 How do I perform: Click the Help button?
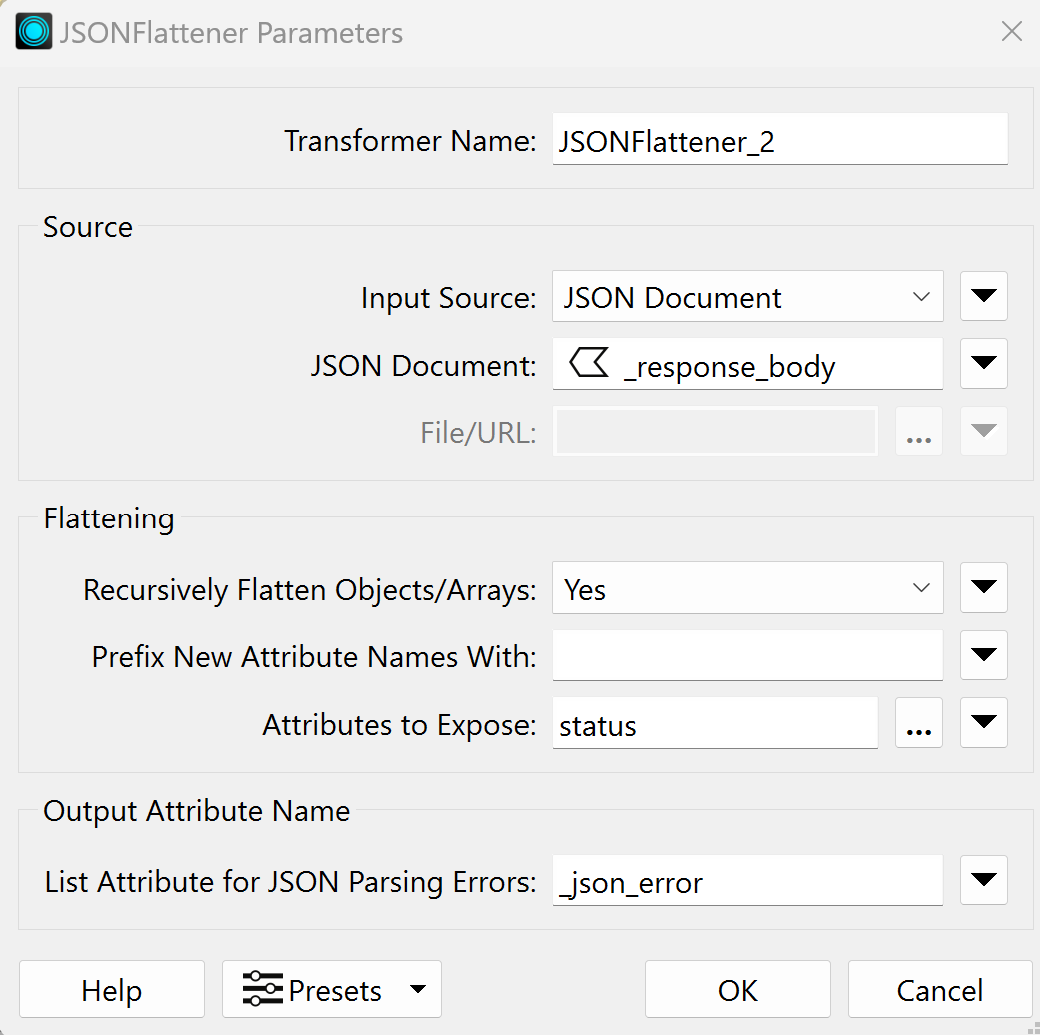click(x=111, y=990)
